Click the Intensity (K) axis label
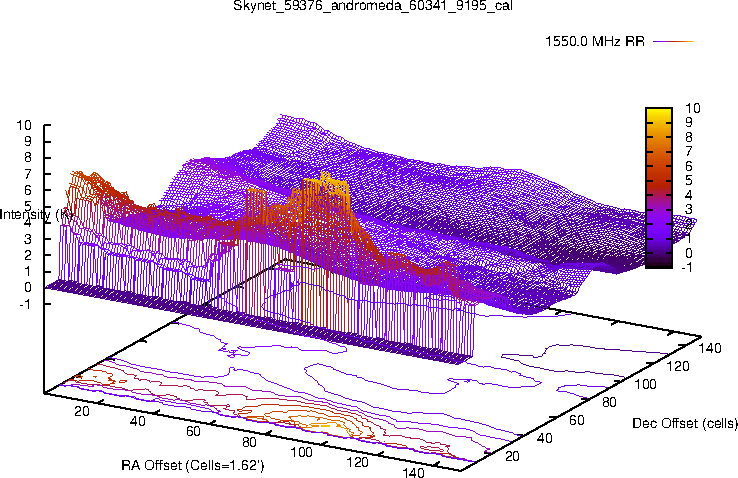The width and height of the screenshot is (738, 478). [37, 215]
